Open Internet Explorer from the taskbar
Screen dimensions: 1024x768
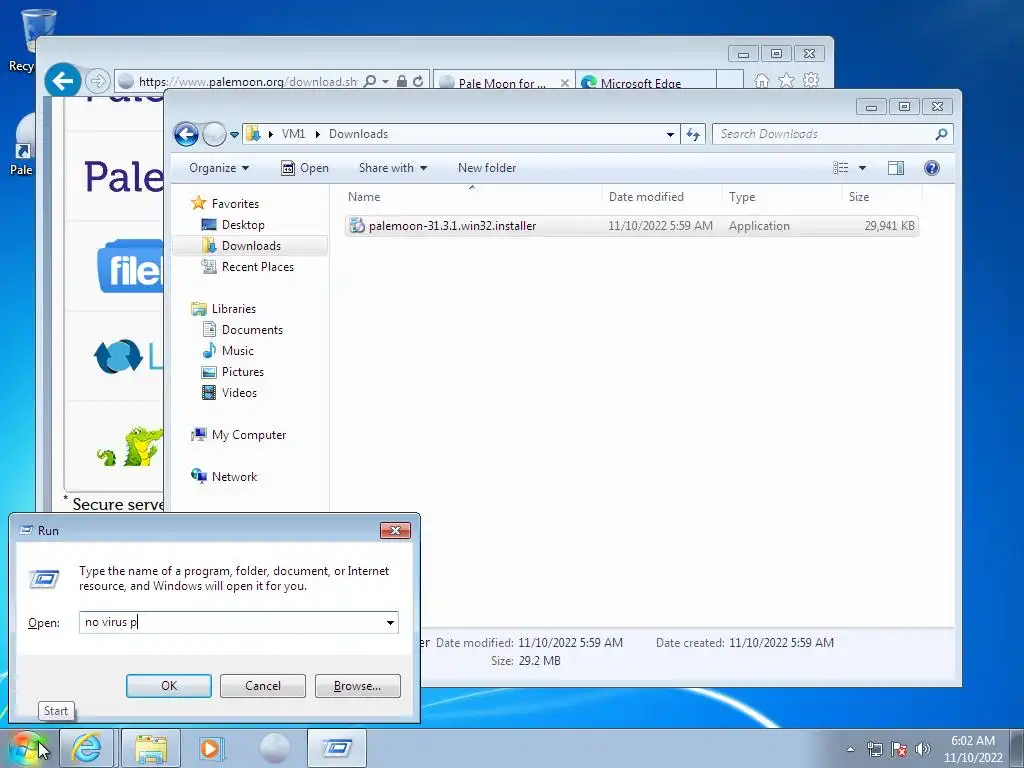87,748
